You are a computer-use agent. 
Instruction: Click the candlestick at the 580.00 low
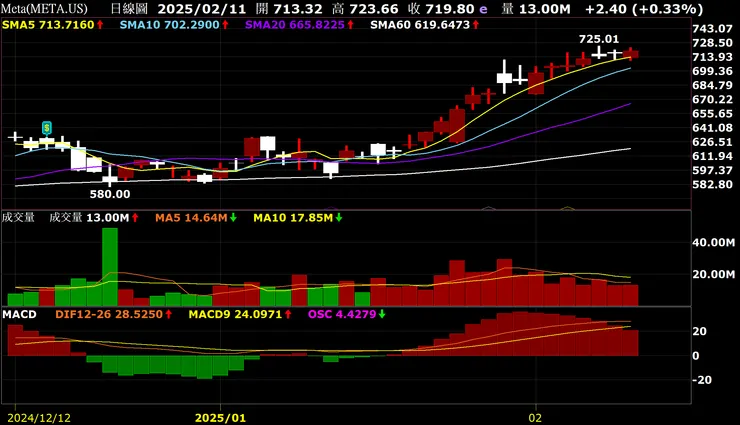click(110, 176)
